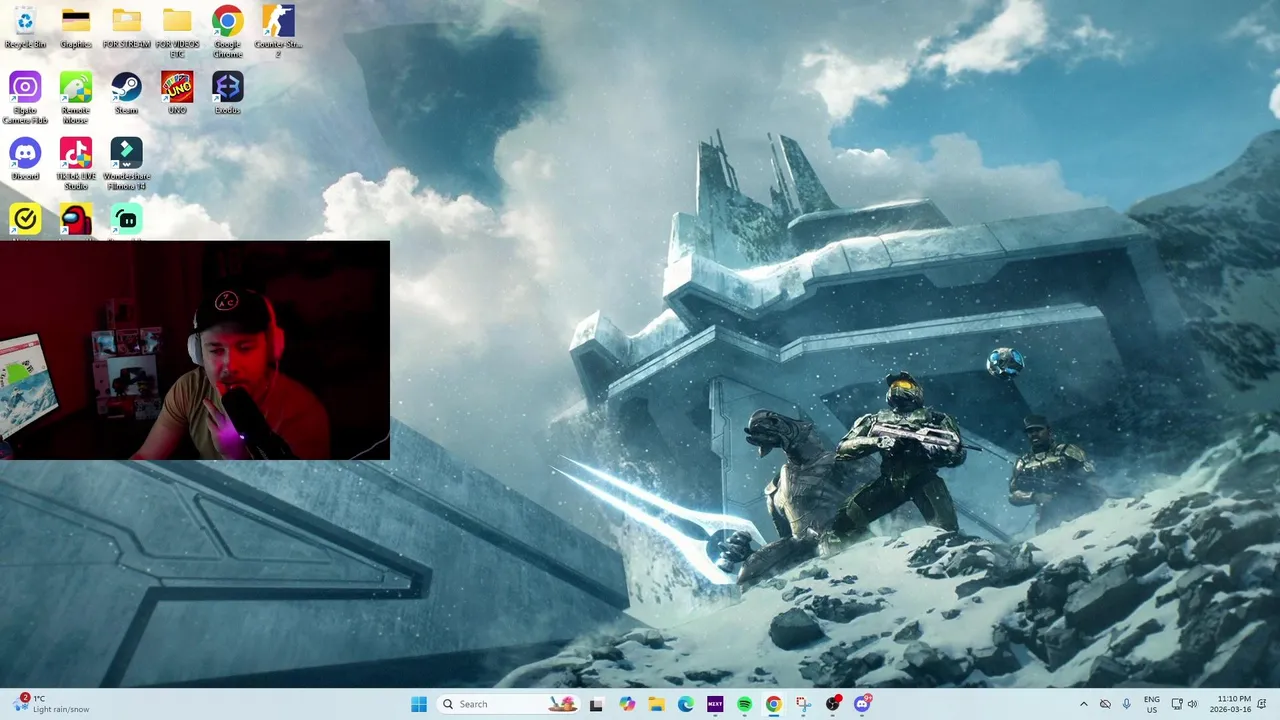This screenshot has width=1280, height=720.
Task: Select the Remote Mouse desktop icon
Action: pyautogui.click(x=76, y=98)
